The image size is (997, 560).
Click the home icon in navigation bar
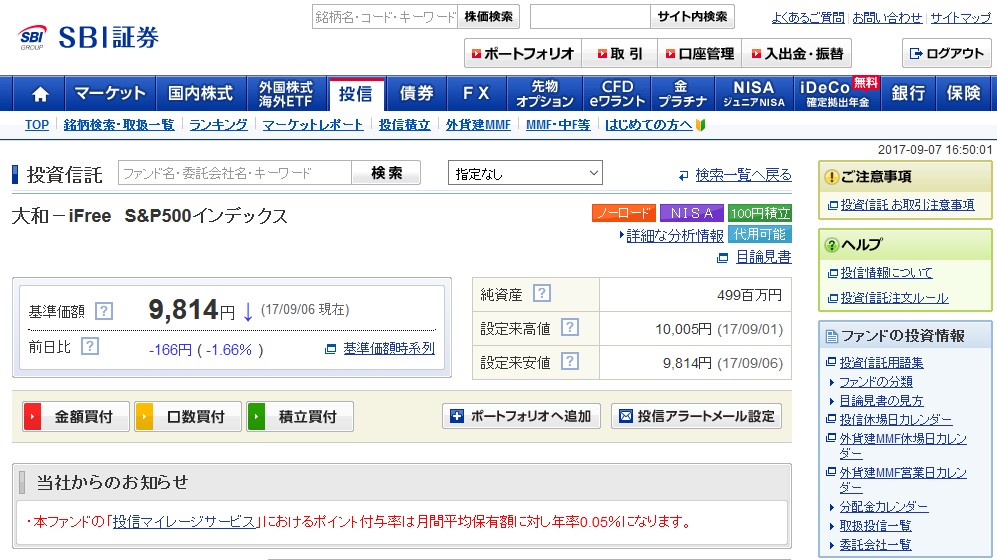coord(40,94)
